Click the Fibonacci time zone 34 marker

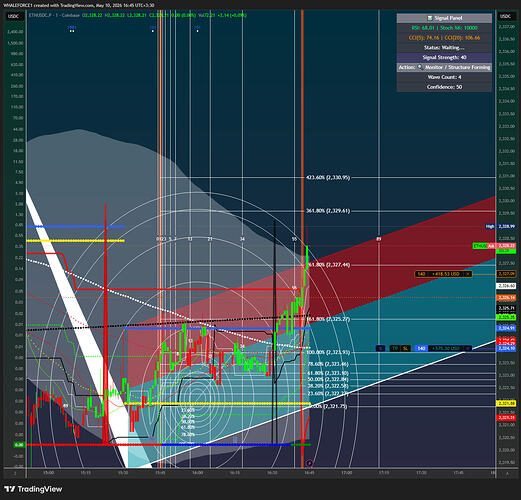tap(242, 239)
